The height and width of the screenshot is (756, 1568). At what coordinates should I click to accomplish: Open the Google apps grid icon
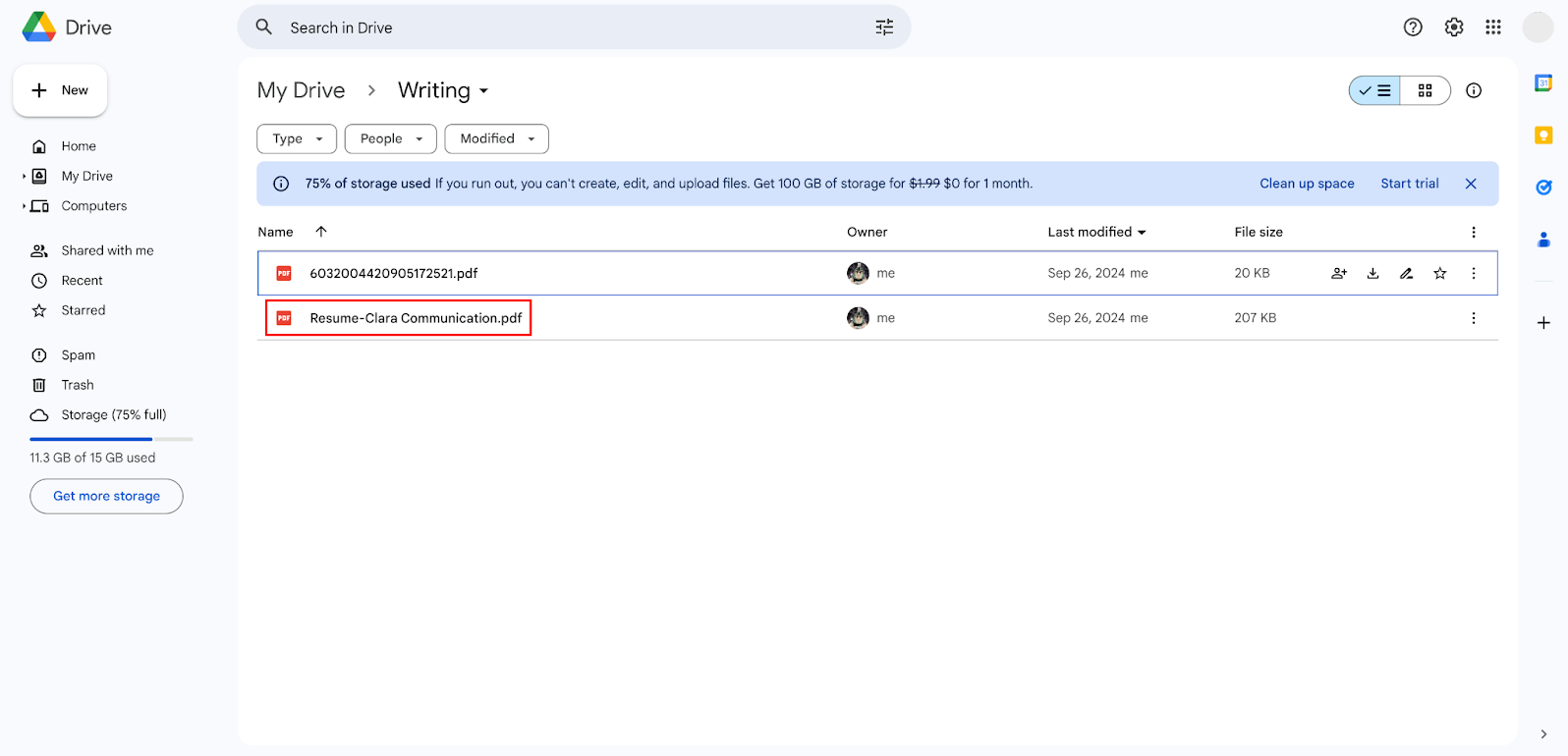1492,27
